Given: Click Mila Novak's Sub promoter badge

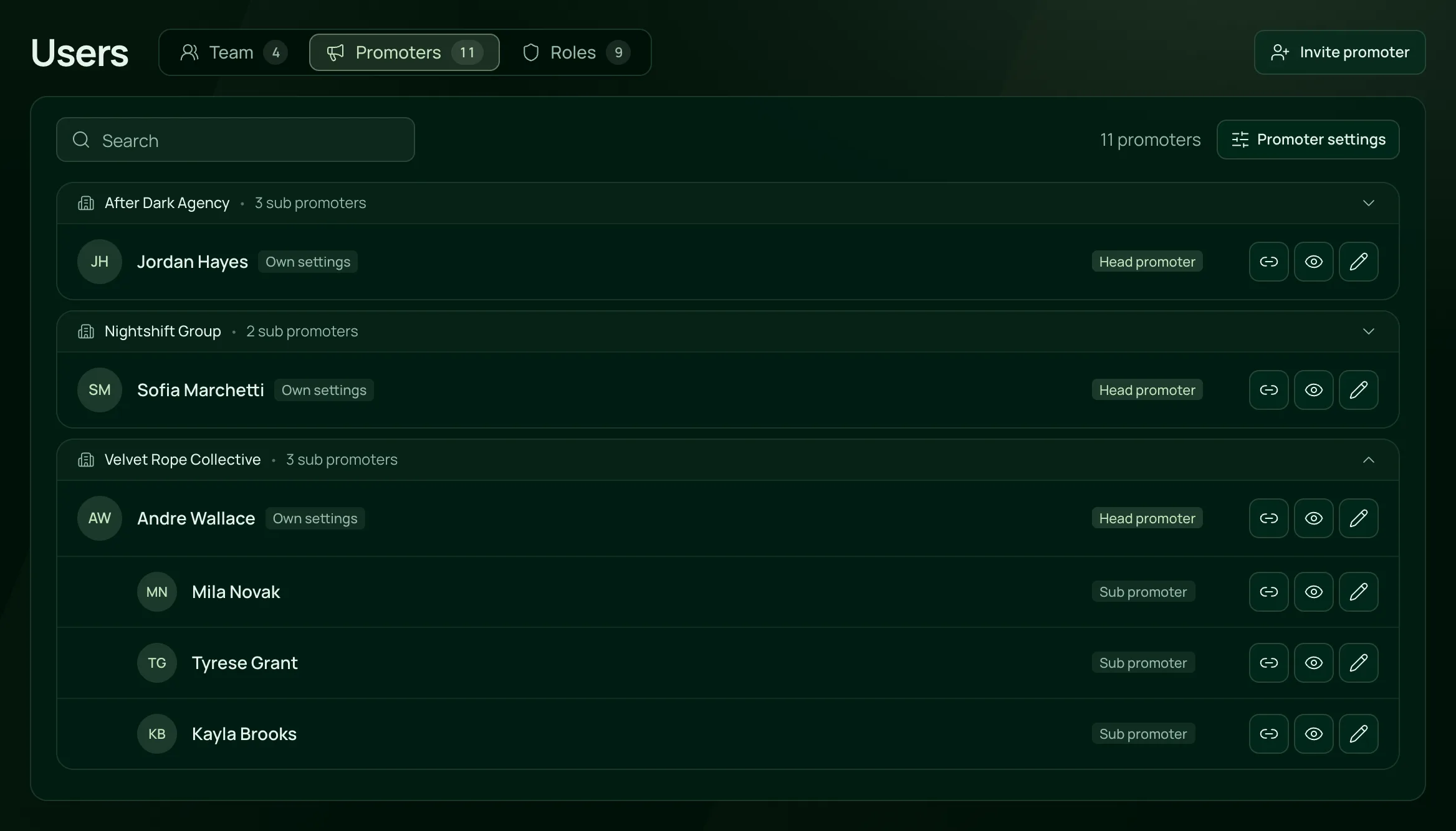Looking at the screenshot, I should click(1143, 592).
